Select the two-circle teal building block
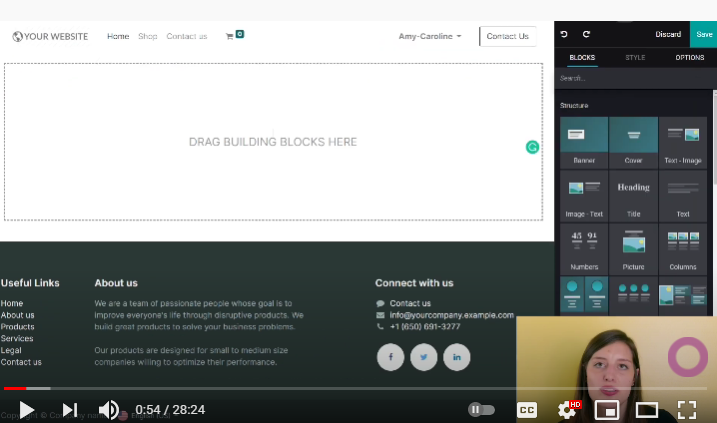The image size is (717, 423). pyautogui.click(x=584, y=295)
